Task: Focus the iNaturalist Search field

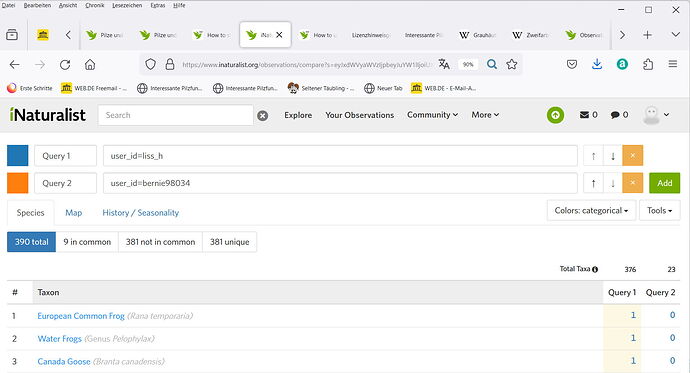Action: [176, 115]
